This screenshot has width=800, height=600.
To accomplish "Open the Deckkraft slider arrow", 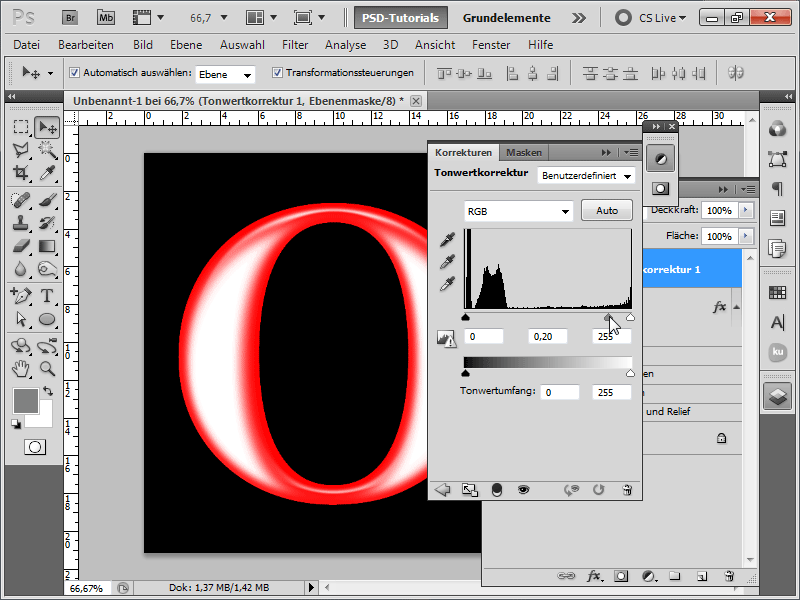I will click(x=746, y=210).
